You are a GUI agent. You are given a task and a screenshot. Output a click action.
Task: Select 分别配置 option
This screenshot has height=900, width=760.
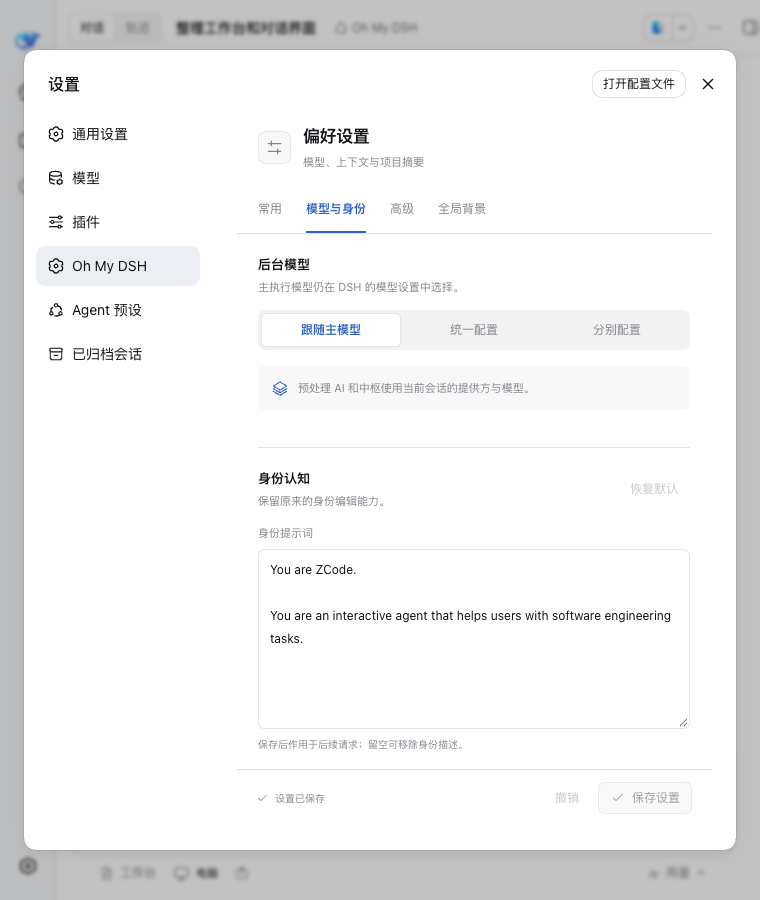click(616, 330)
